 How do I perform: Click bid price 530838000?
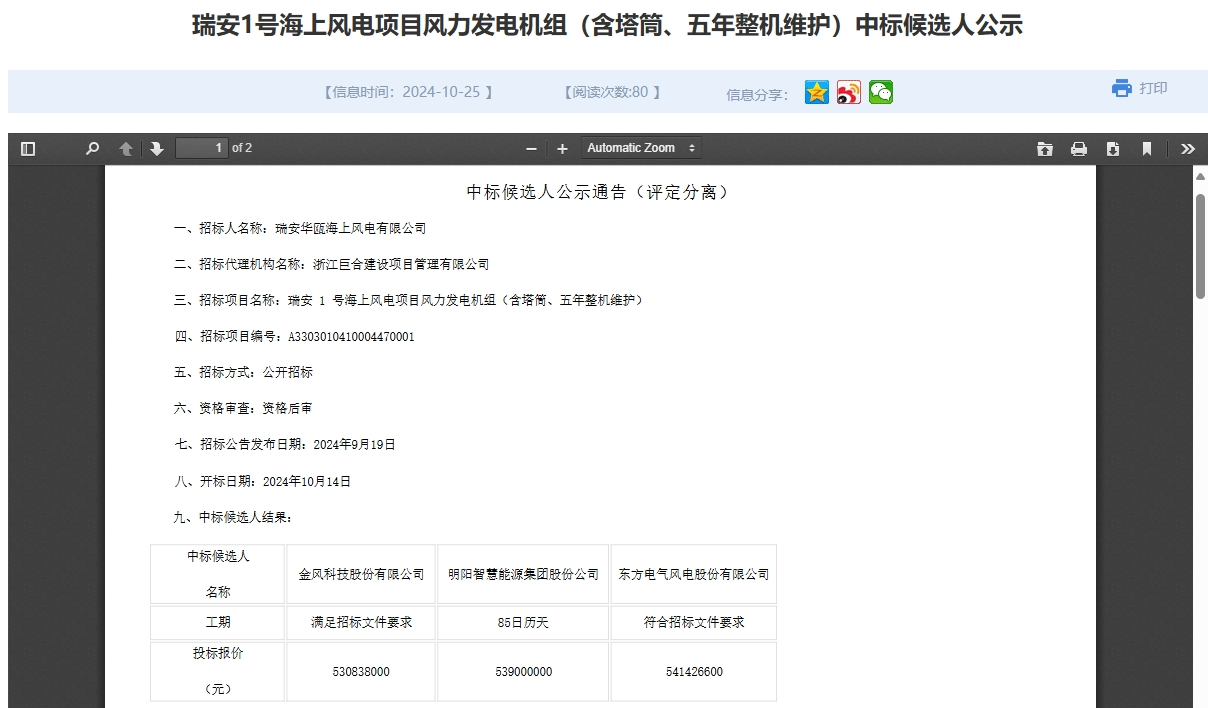click(x=361, y=672)
